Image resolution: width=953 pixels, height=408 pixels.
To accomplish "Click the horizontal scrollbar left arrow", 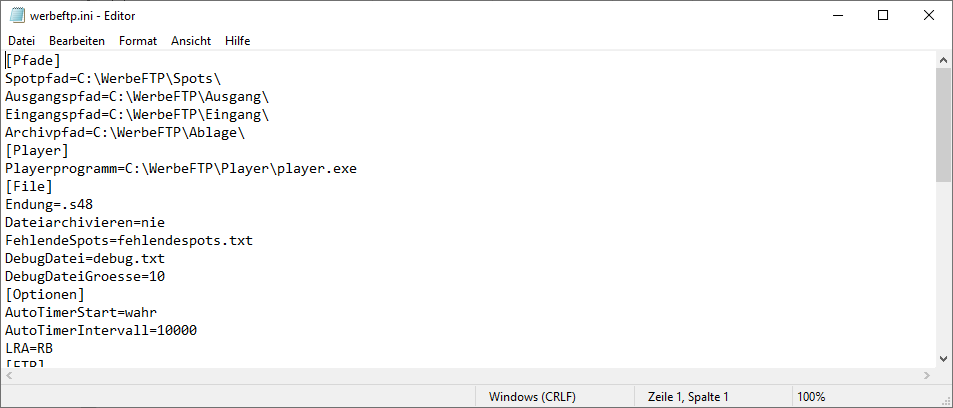I will click(x=9, y=376).
